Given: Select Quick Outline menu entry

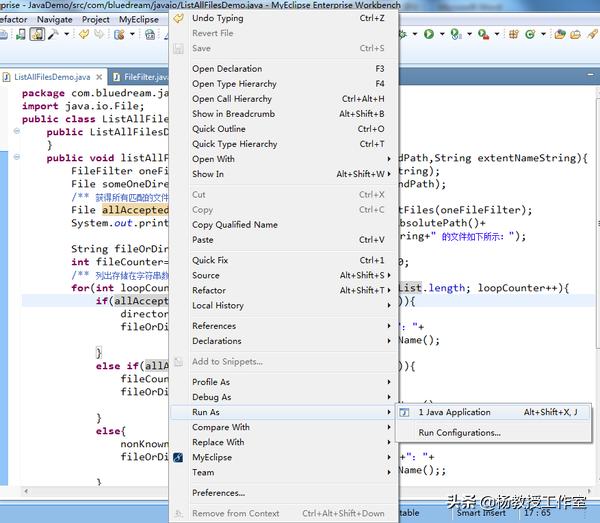Looking at the screenshot, I should pos(219,129).
